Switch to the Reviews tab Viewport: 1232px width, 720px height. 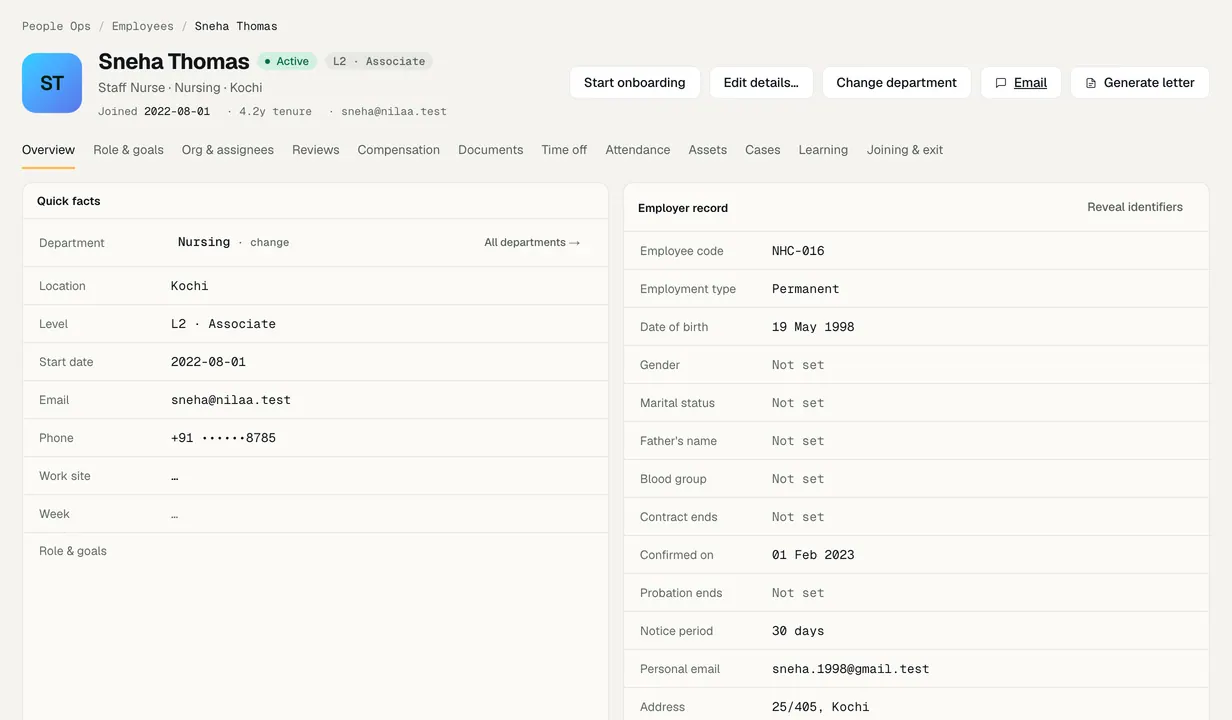pyautogui.click(x=316, y=150)
